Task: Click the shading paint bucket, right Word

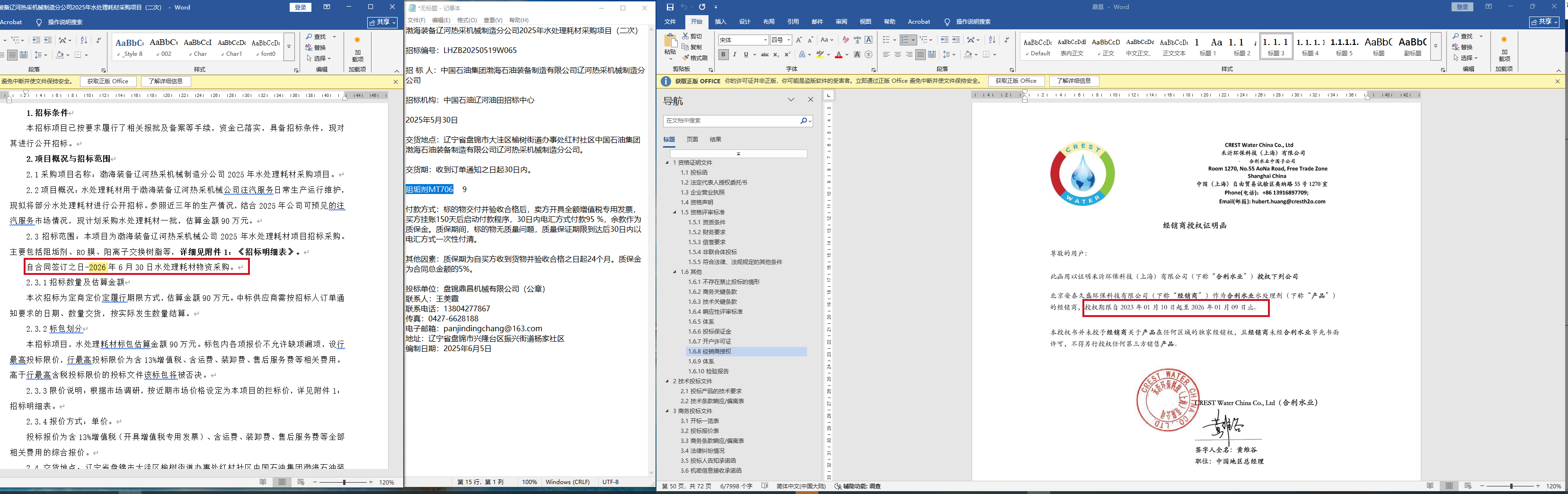Action: (967, 55)
